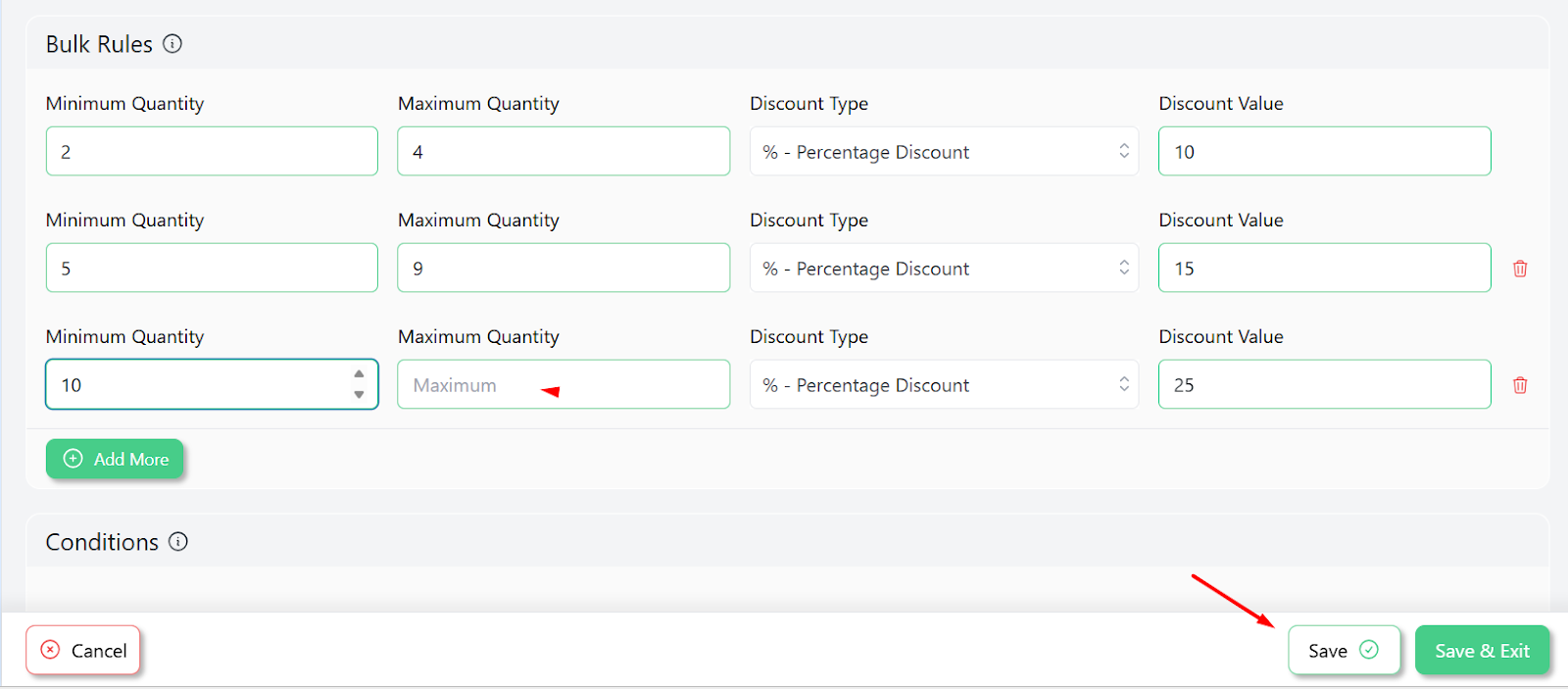
Task: Focus the Maximum Quantity field containing 4
Action: 563,152
